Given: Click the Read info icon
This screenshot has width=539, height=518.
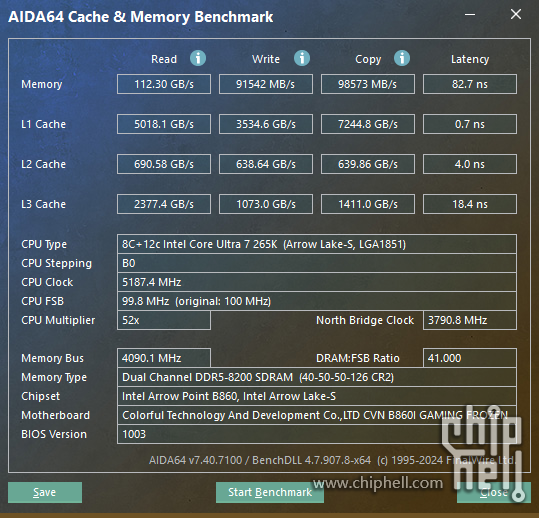Looking at the screenshot, I should click(198, 58).
